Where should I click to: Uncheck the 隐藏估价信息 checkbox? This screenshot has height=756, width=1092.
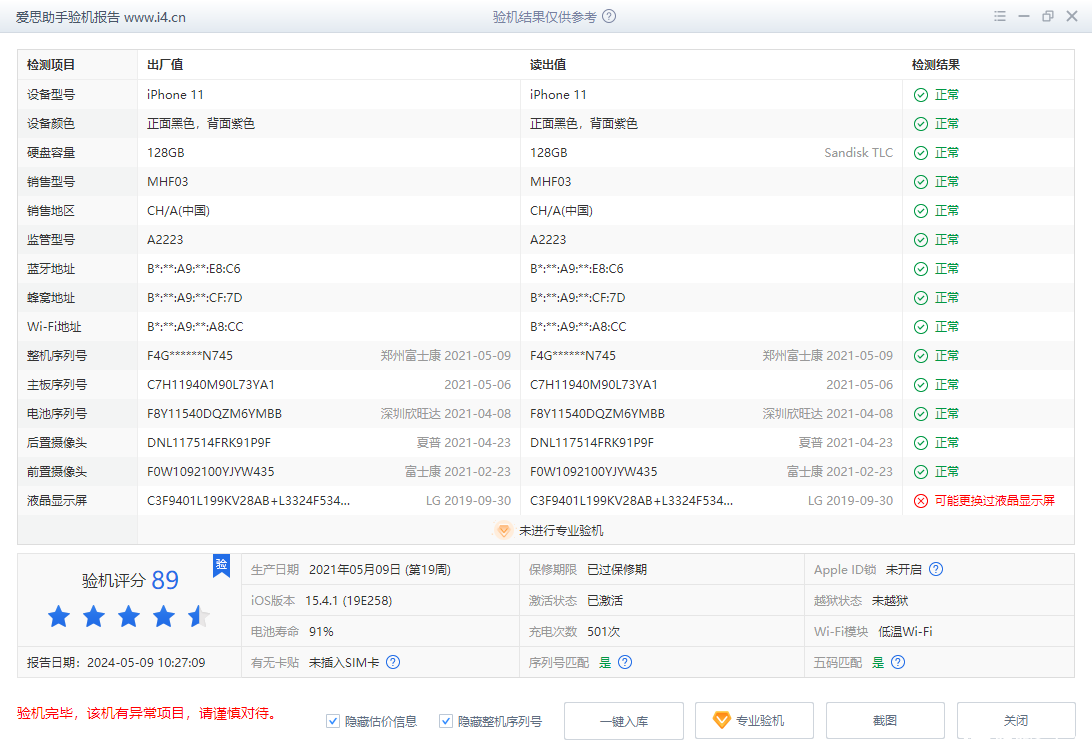pos(333,721)
